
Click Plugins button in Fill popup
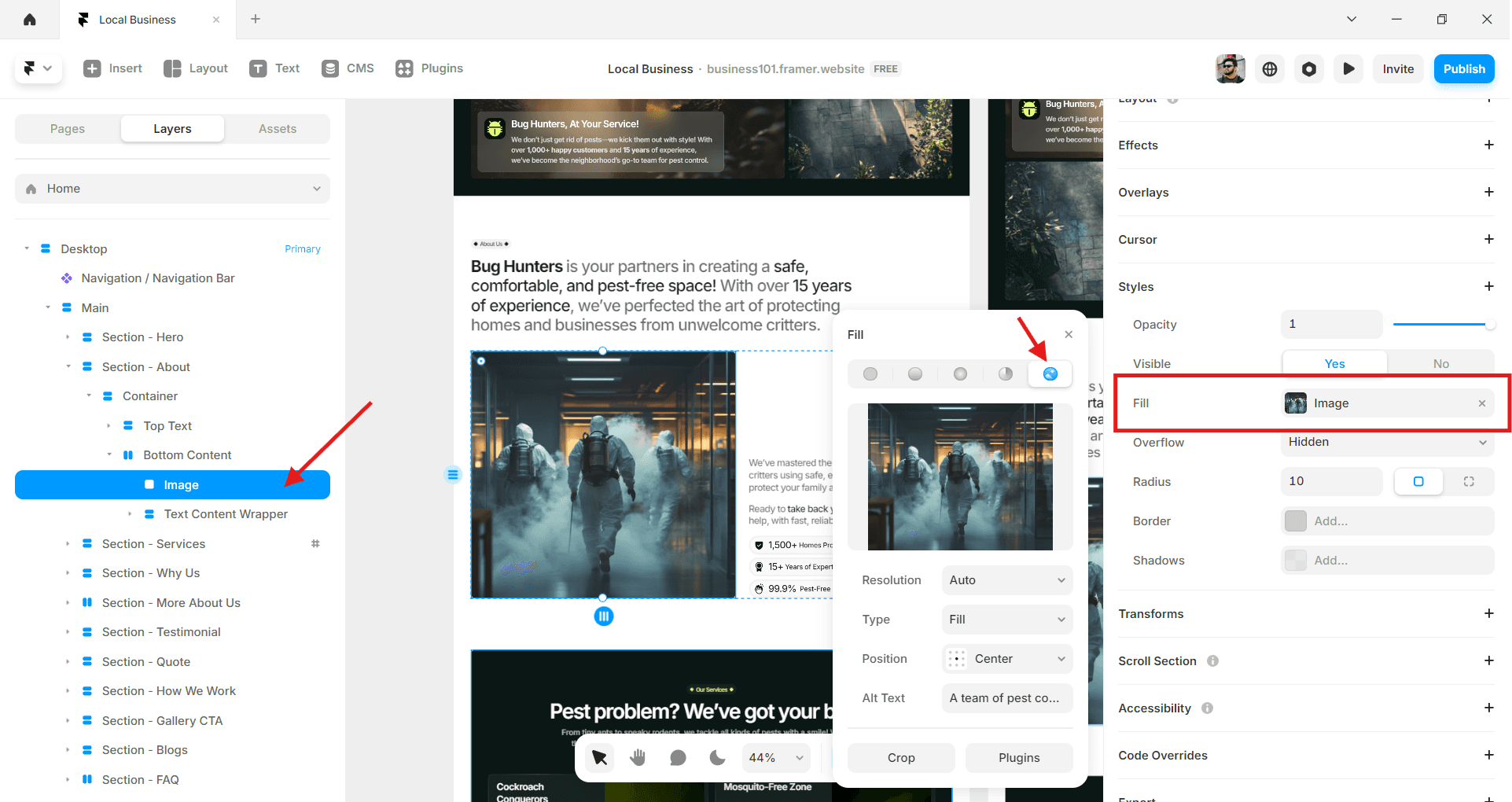pyautogui.click(x=1019, y=758)
